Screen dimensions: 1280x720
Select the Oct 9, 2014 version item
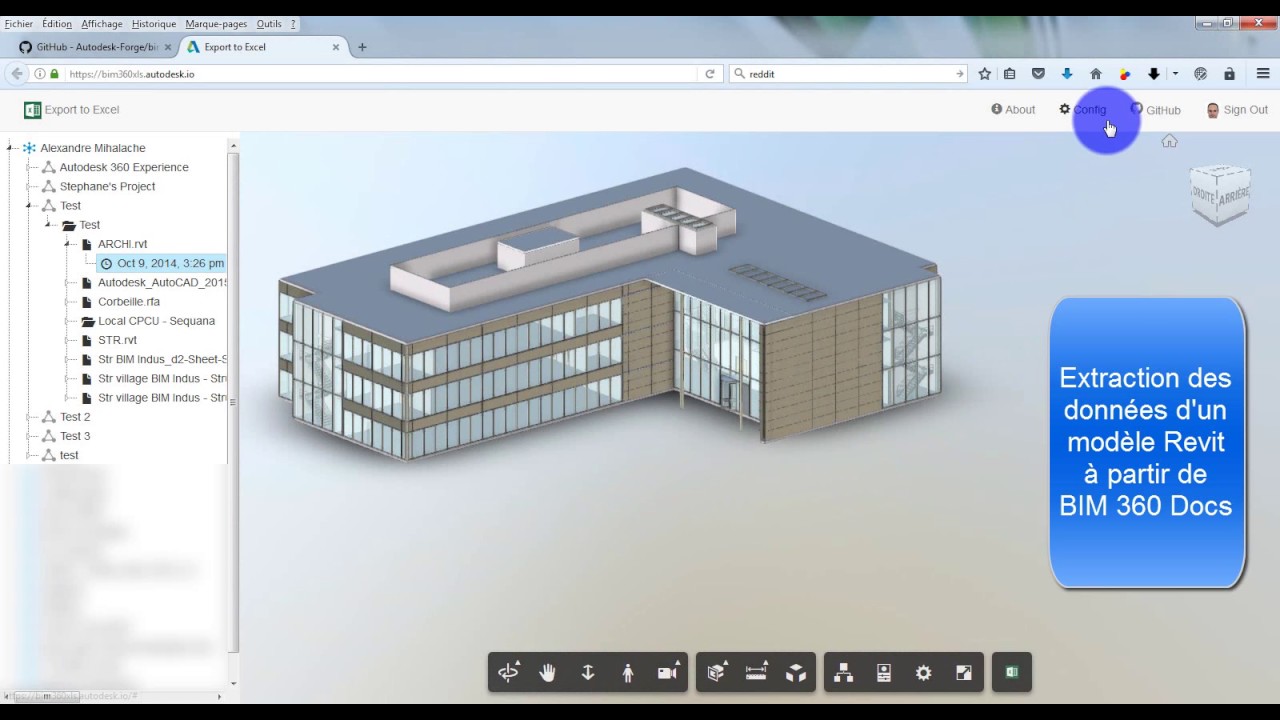tap(161, 263)
